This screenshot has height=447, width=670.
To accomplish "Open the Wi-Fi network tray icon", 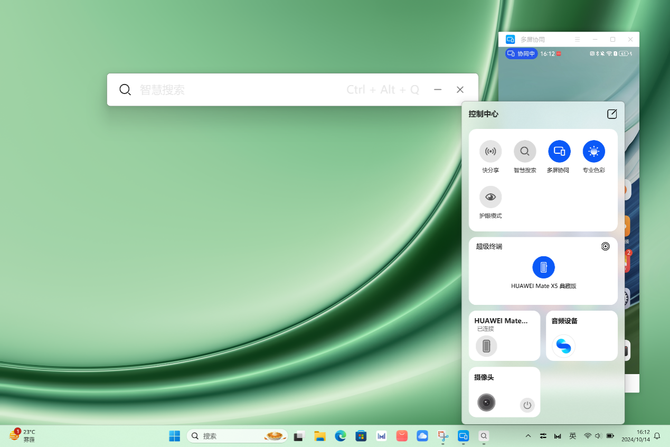I will coord(588,436).
